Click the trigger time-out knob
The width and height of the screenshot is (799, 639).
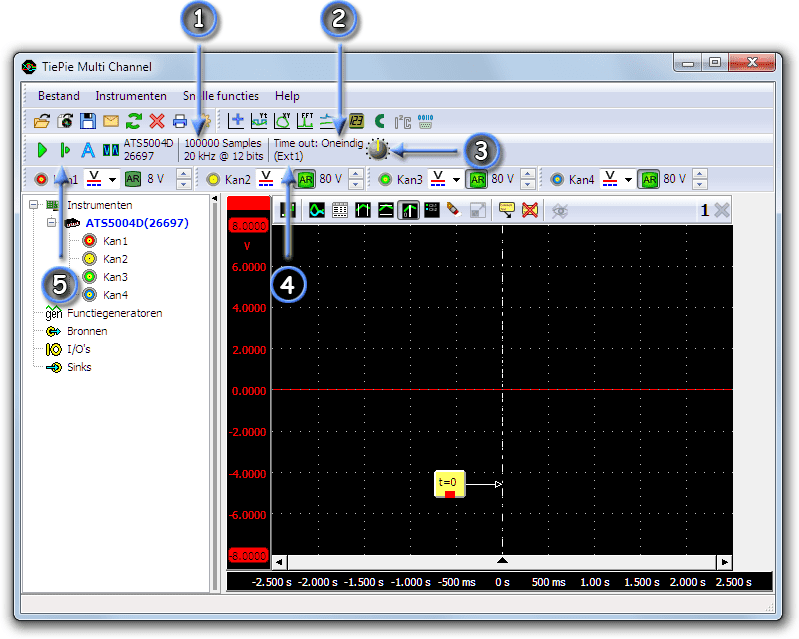point(378,149)
